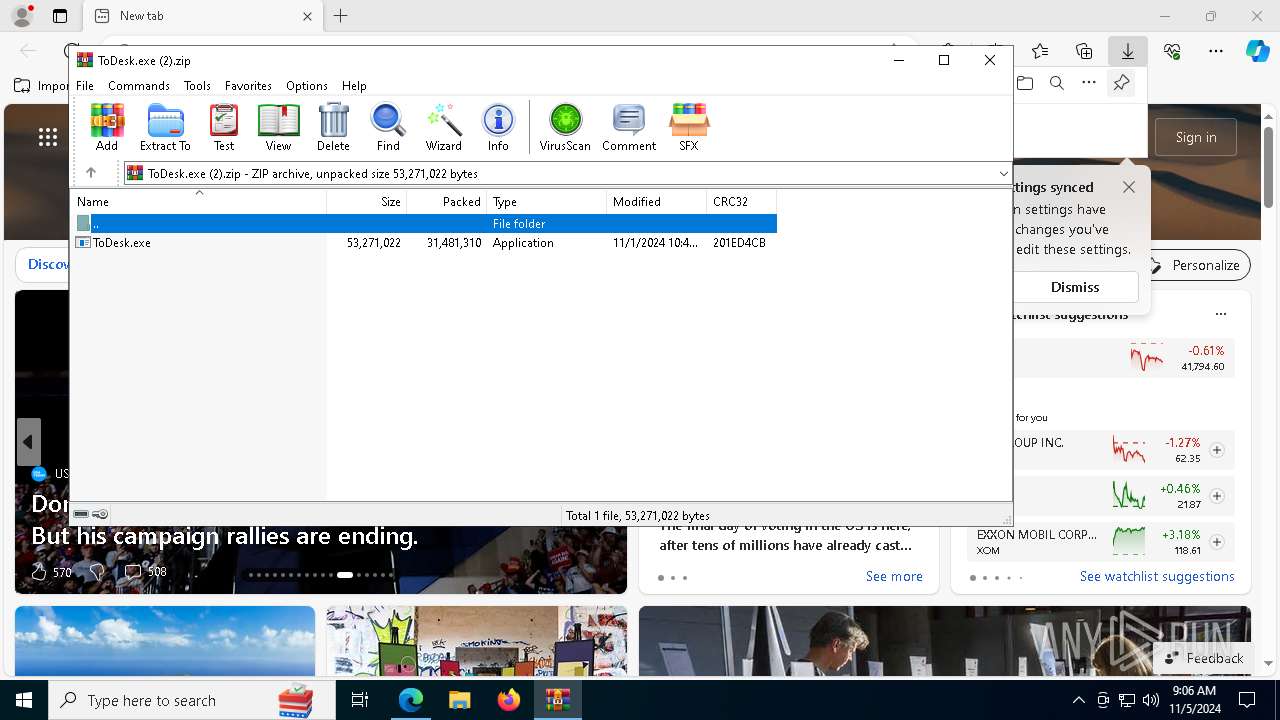Run VirusScan on the archive

[x=565, y=127]
